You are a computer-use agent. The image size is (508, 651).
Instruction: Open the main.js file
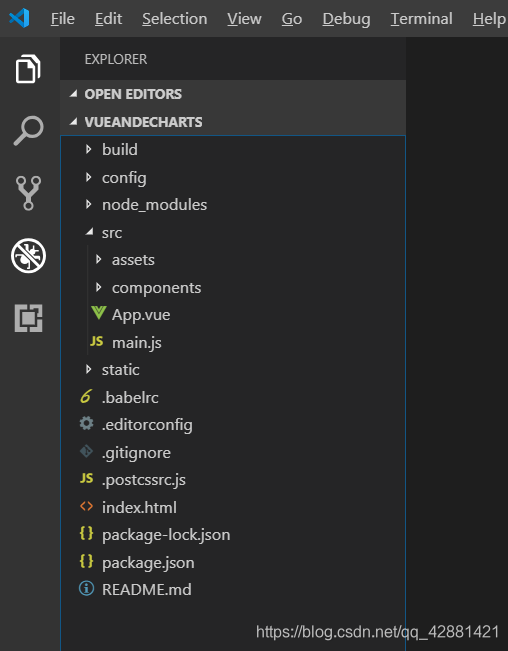137,343
